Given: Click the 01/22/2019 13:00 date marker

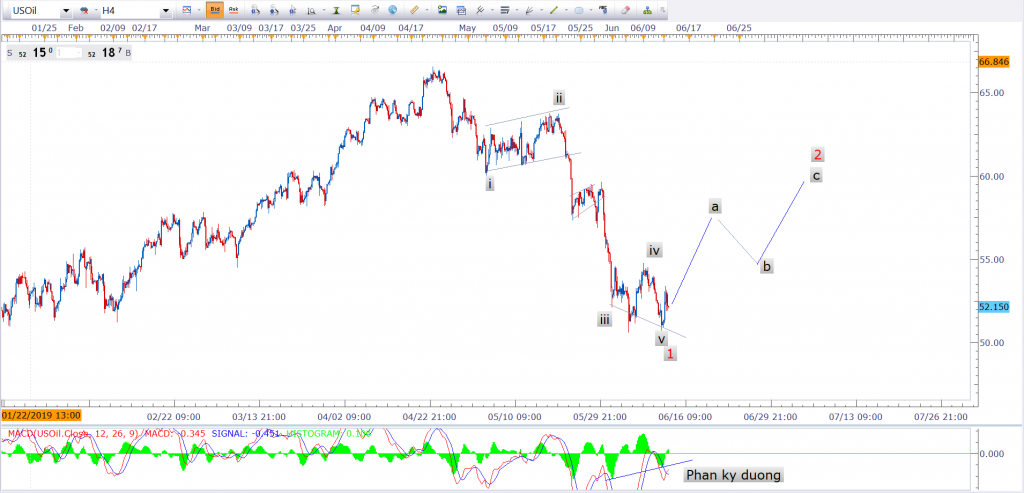Looking at the screenshot, I should pos(40,414).
